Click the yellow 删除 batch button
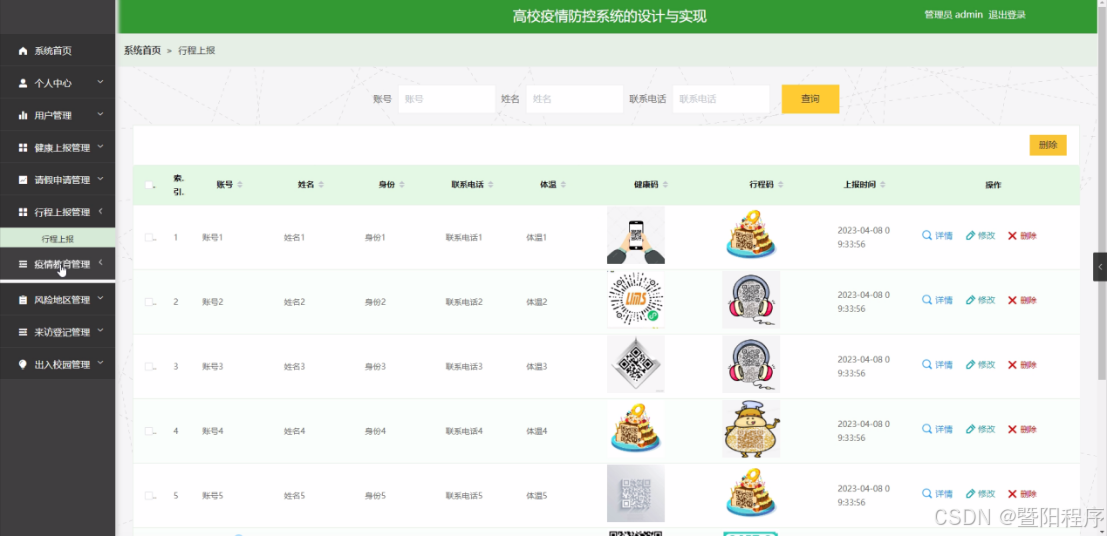Screen dimensions: 1108x537 (1047, 145)
